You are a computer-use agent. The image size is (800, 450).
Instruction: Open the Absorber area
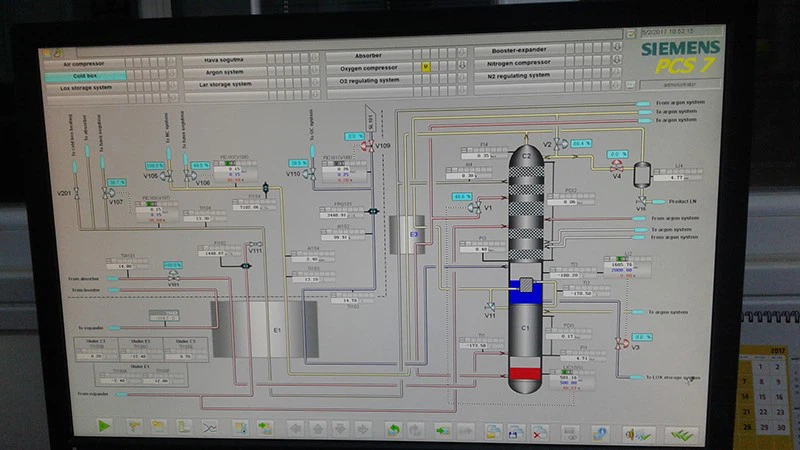tap(368, 55)
